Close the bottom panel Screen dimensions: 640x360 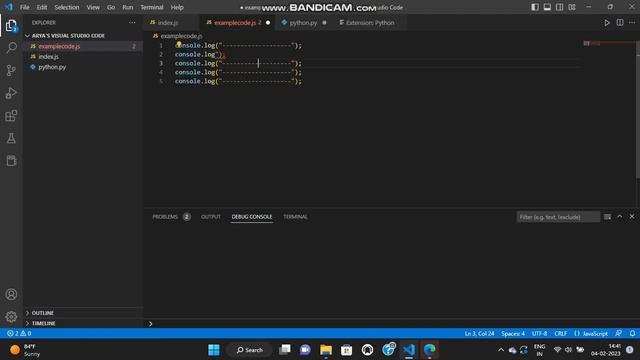click(x=632, y=217)
